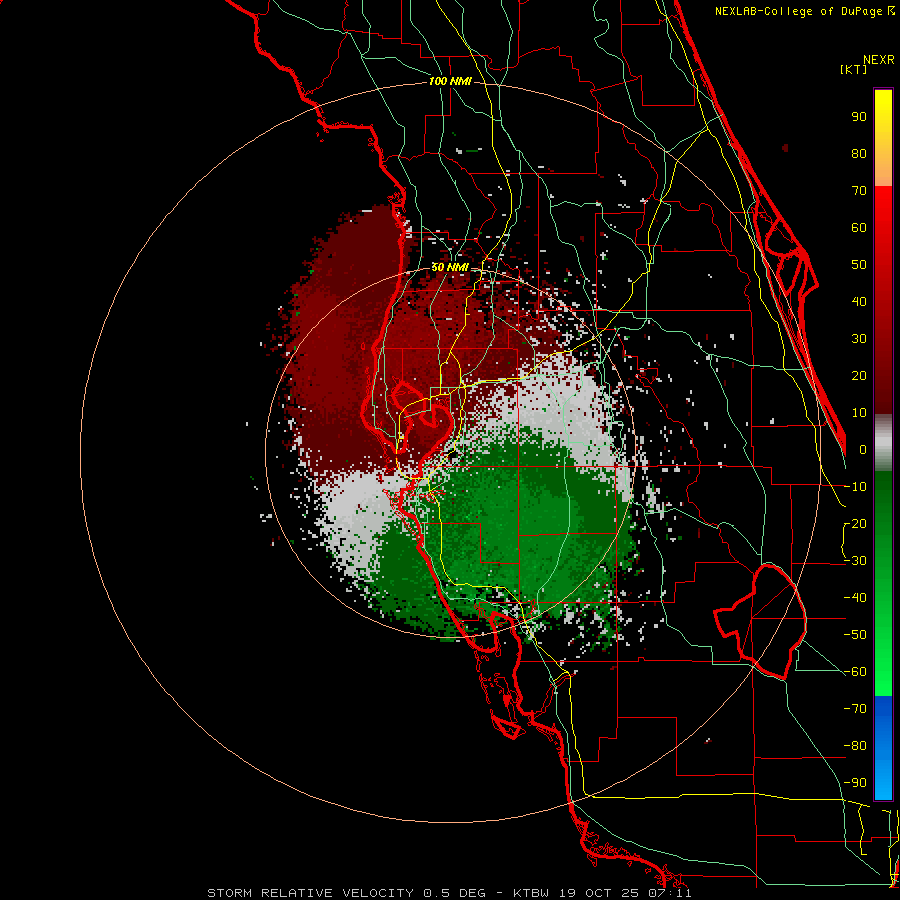Click the 30 value on the velocity scale
900x900 pixels.
pos(859,339)
